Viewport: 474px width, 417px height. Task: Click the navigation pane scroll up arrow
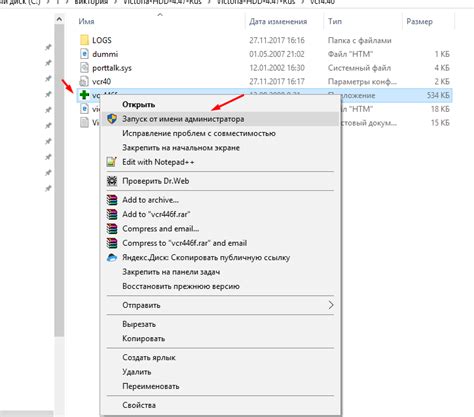[x=59, y=19]
